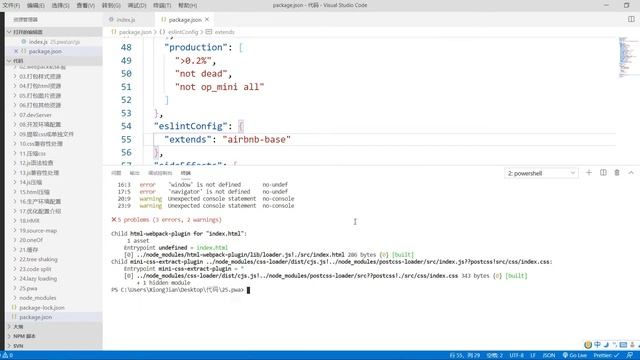Expand the SVN section
This screenshot has height=360, width=640.
[x=53, y=346]
